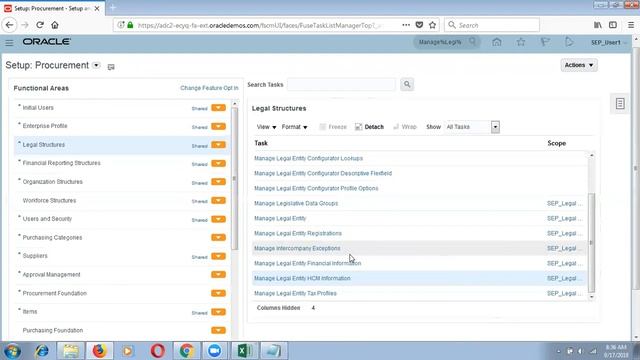The width and height of the screenshot is (640, 360).
Task: Expand the Setup: Procurement dropdown arrow
Action: [96, 65]
